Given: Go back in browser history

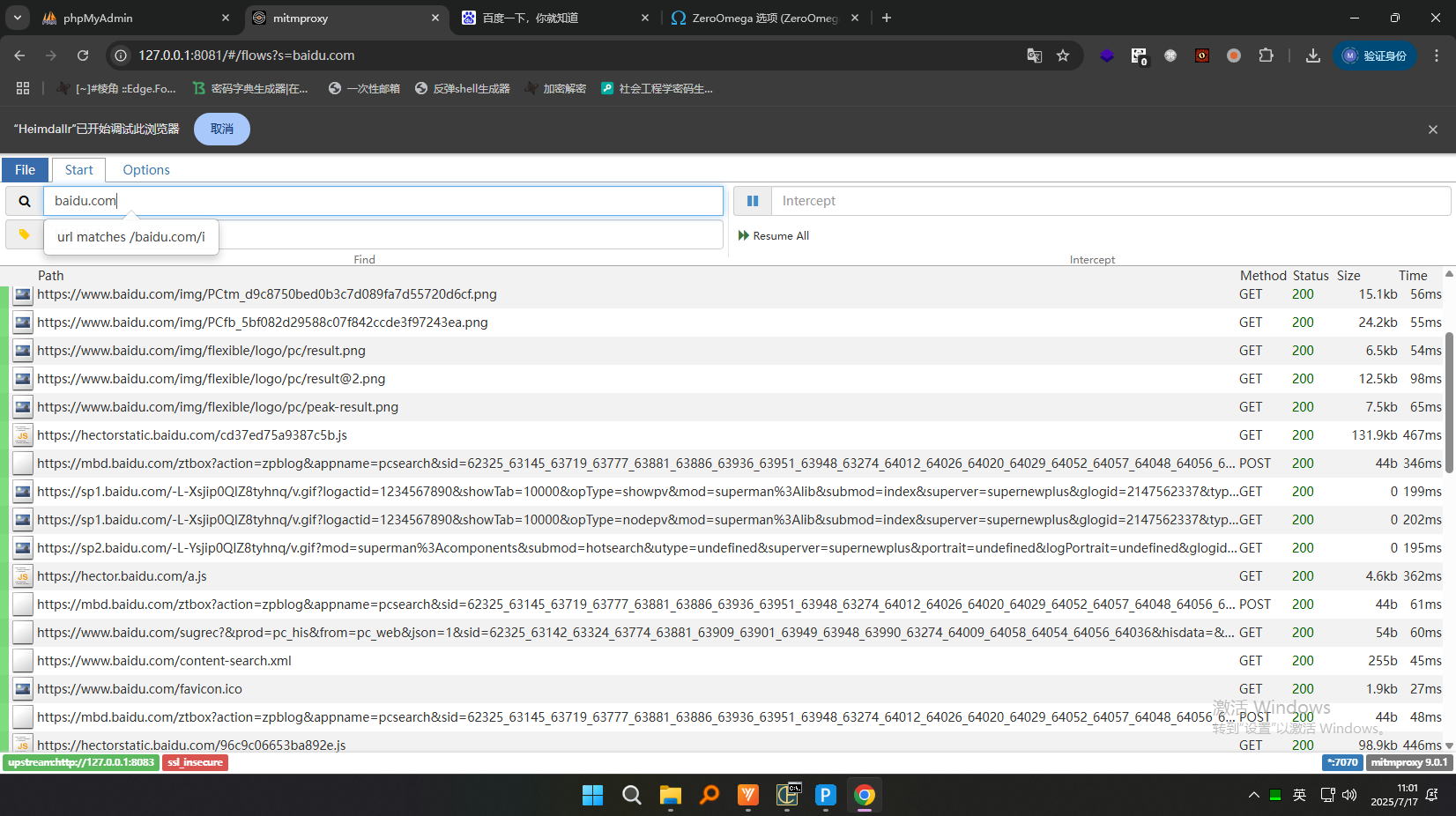Looking at the screenshot, I should [19, 56].
